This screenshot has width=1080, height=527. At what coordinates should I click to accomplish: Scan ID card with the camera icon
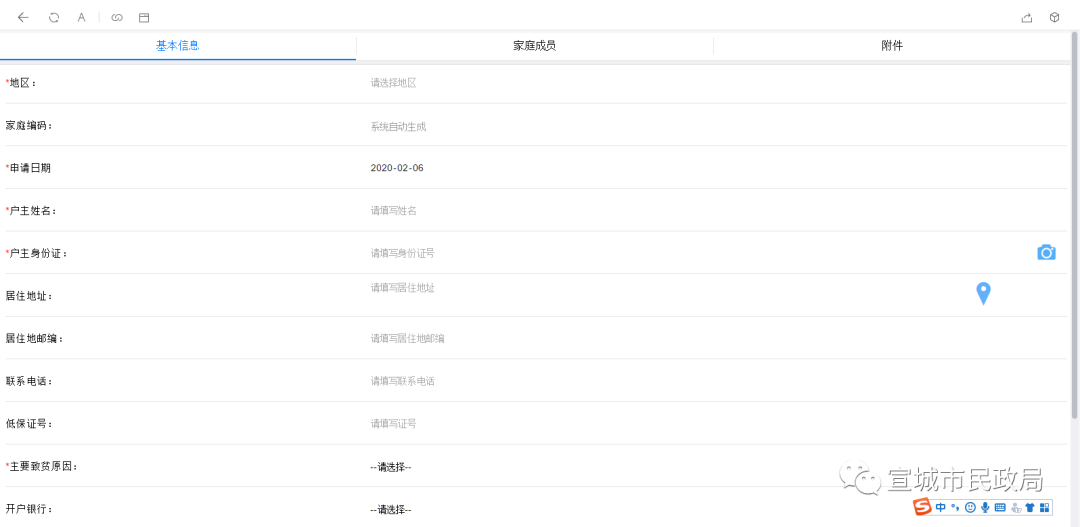tap(1046, 253)
